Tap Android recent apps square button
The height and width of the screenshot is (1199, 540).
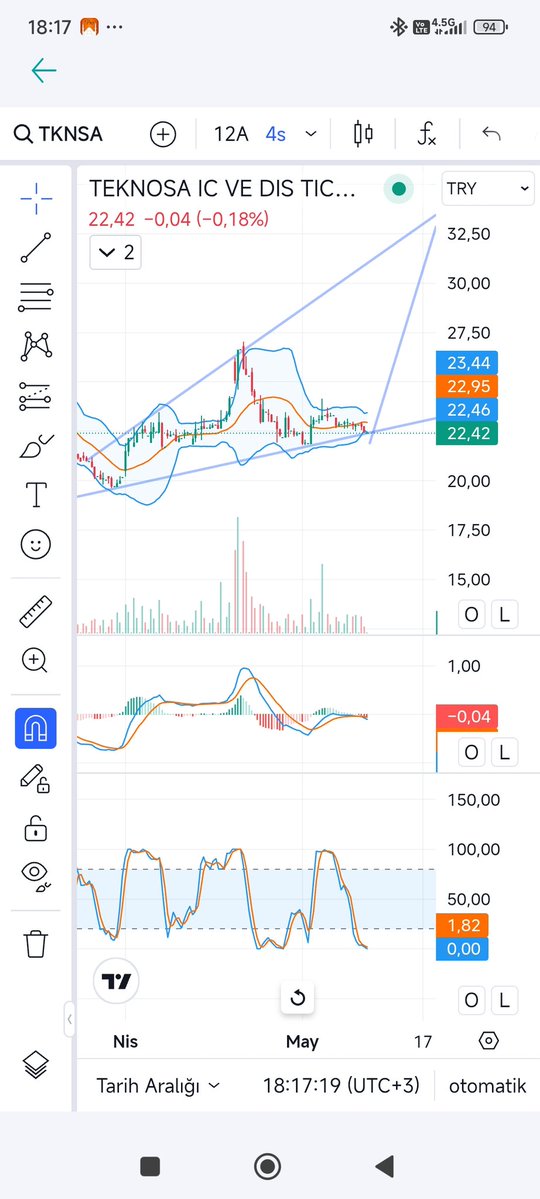click(150, 1166)
